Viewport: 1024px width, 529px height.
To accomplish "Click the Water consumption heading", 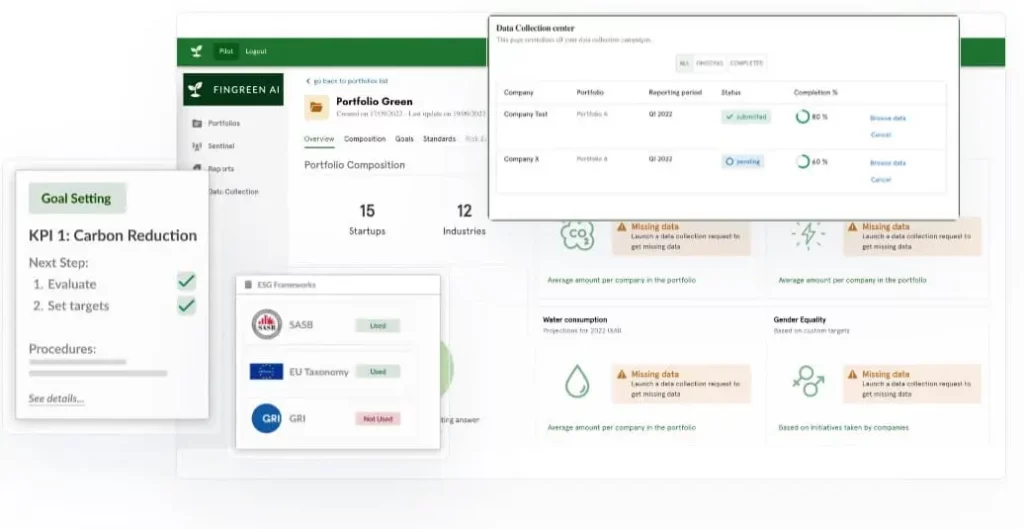I will (575, 320).
